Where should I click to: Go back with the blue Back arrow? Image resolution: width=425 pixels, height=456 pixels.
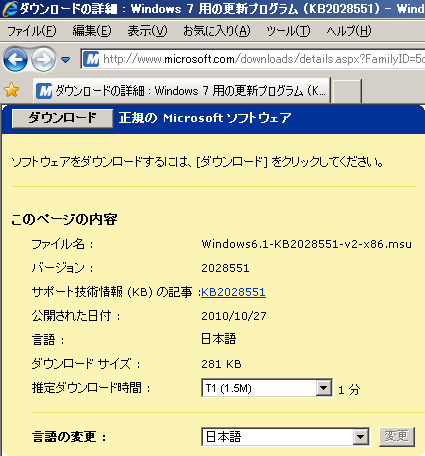(x=15, y=60)
